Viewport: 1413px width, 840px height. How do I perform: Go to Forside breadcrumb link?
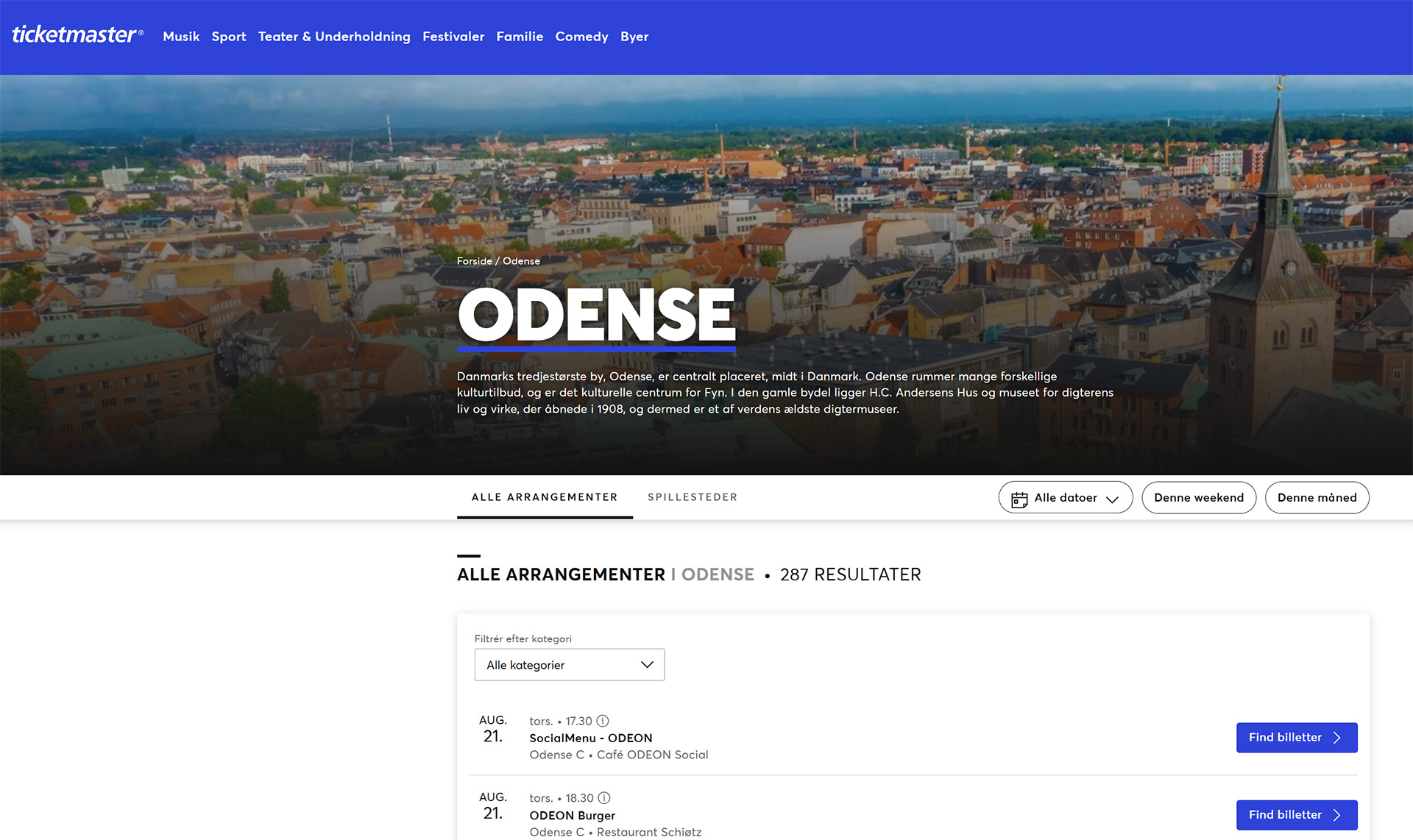475,261
